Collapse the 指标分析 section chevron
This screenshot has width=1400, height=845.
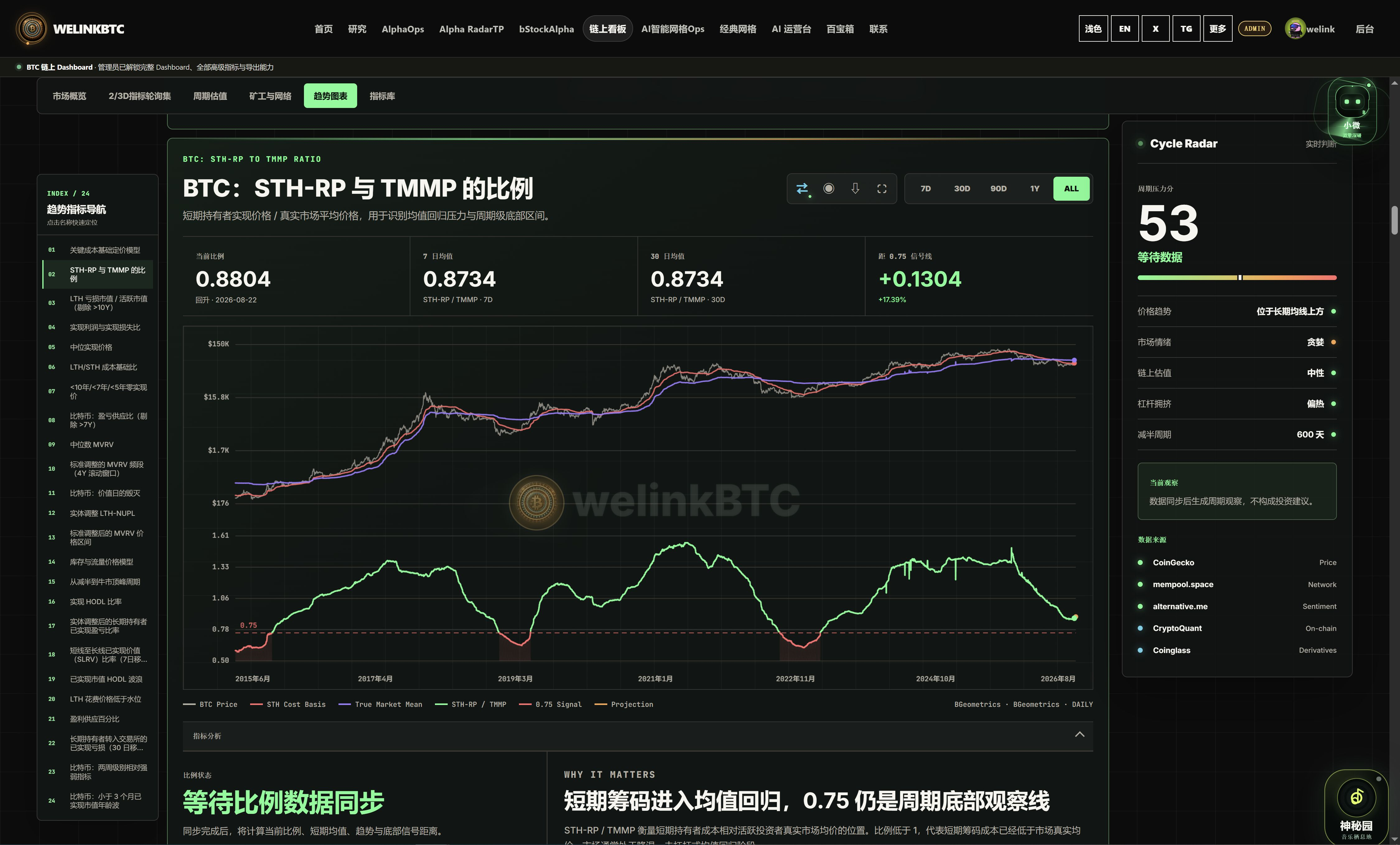[1080, 735]
